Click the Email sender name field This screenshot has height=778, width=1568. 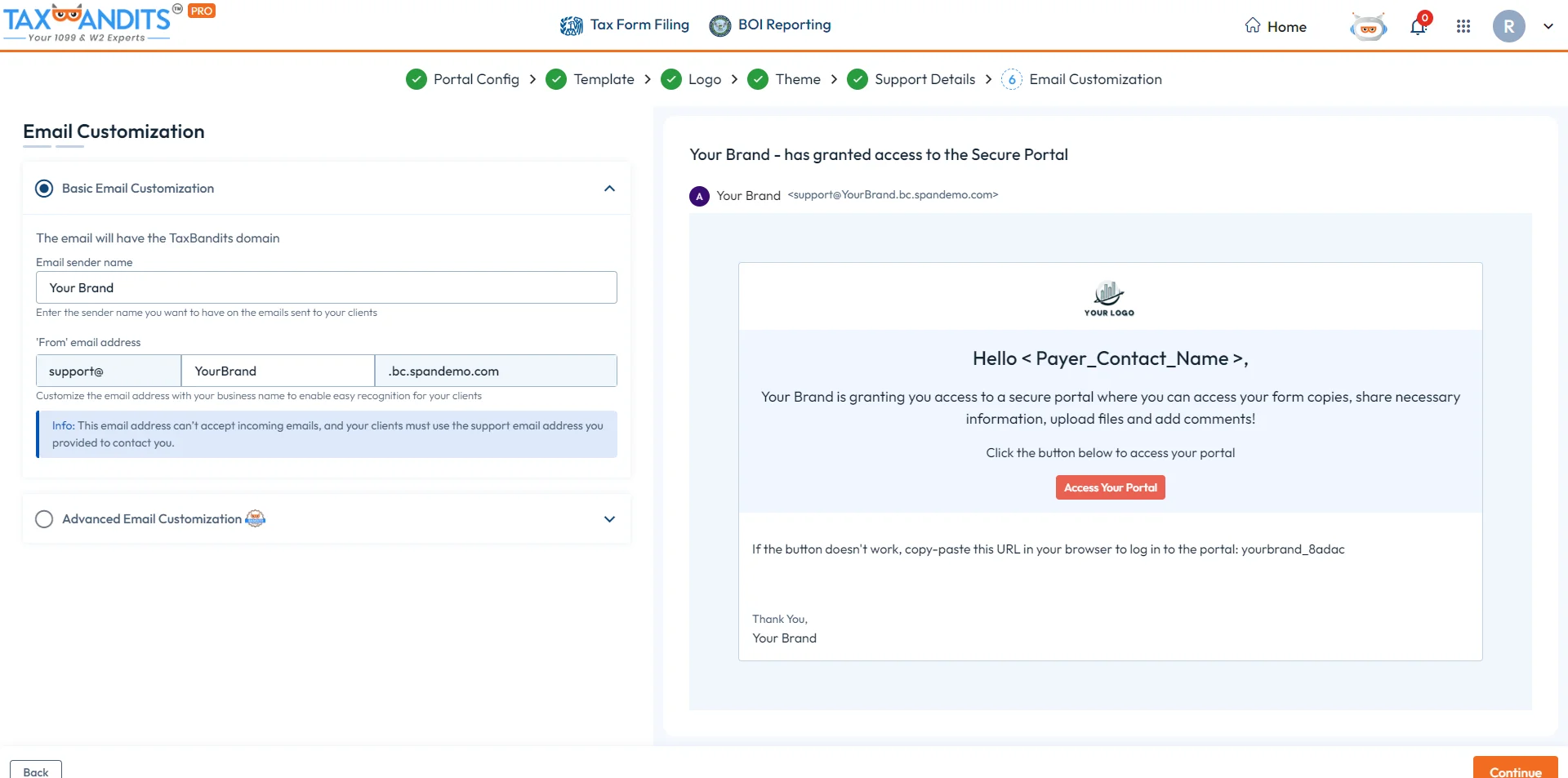(x=327, y=287)
